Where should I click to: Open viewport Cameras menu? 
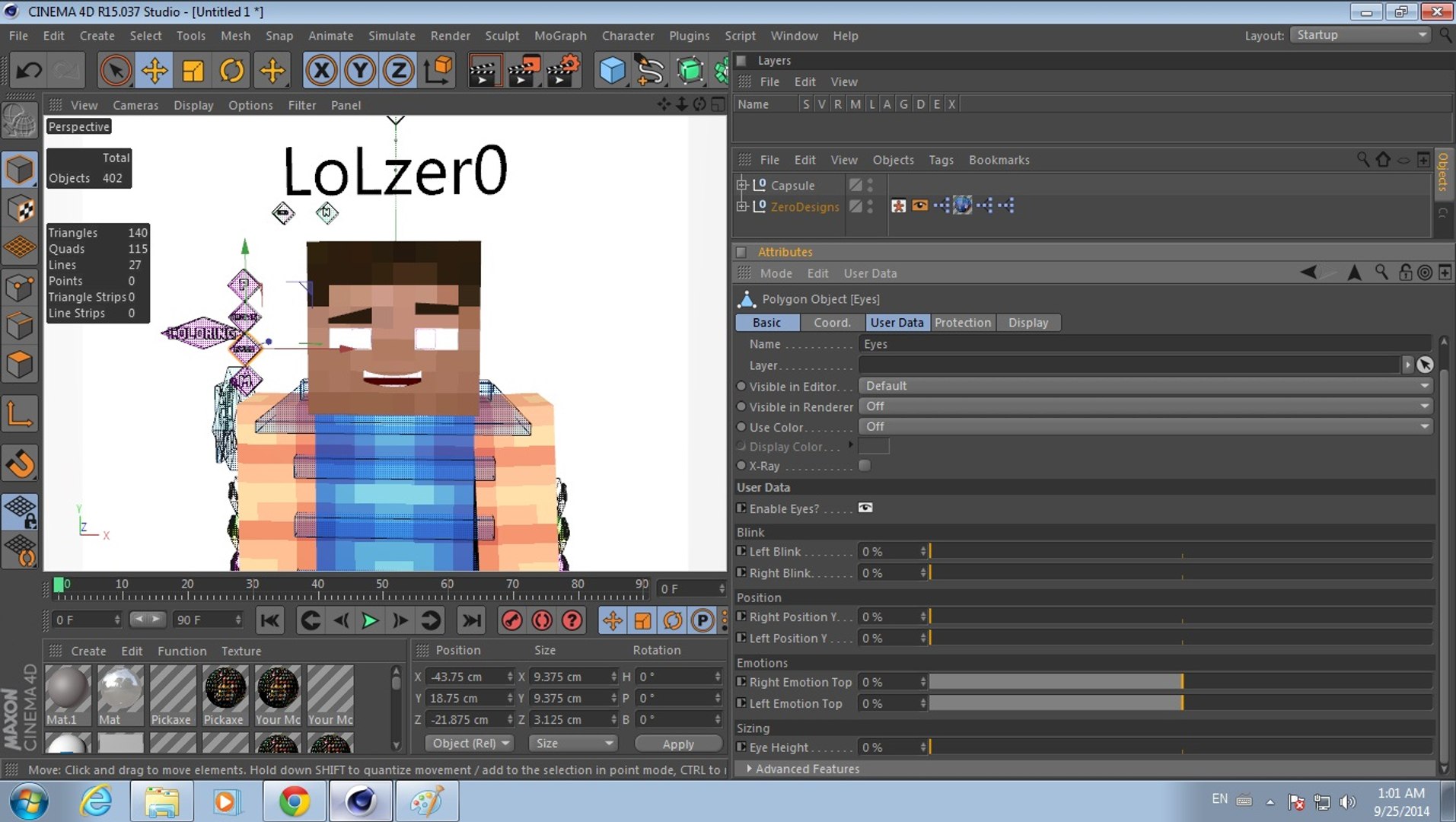135,105
